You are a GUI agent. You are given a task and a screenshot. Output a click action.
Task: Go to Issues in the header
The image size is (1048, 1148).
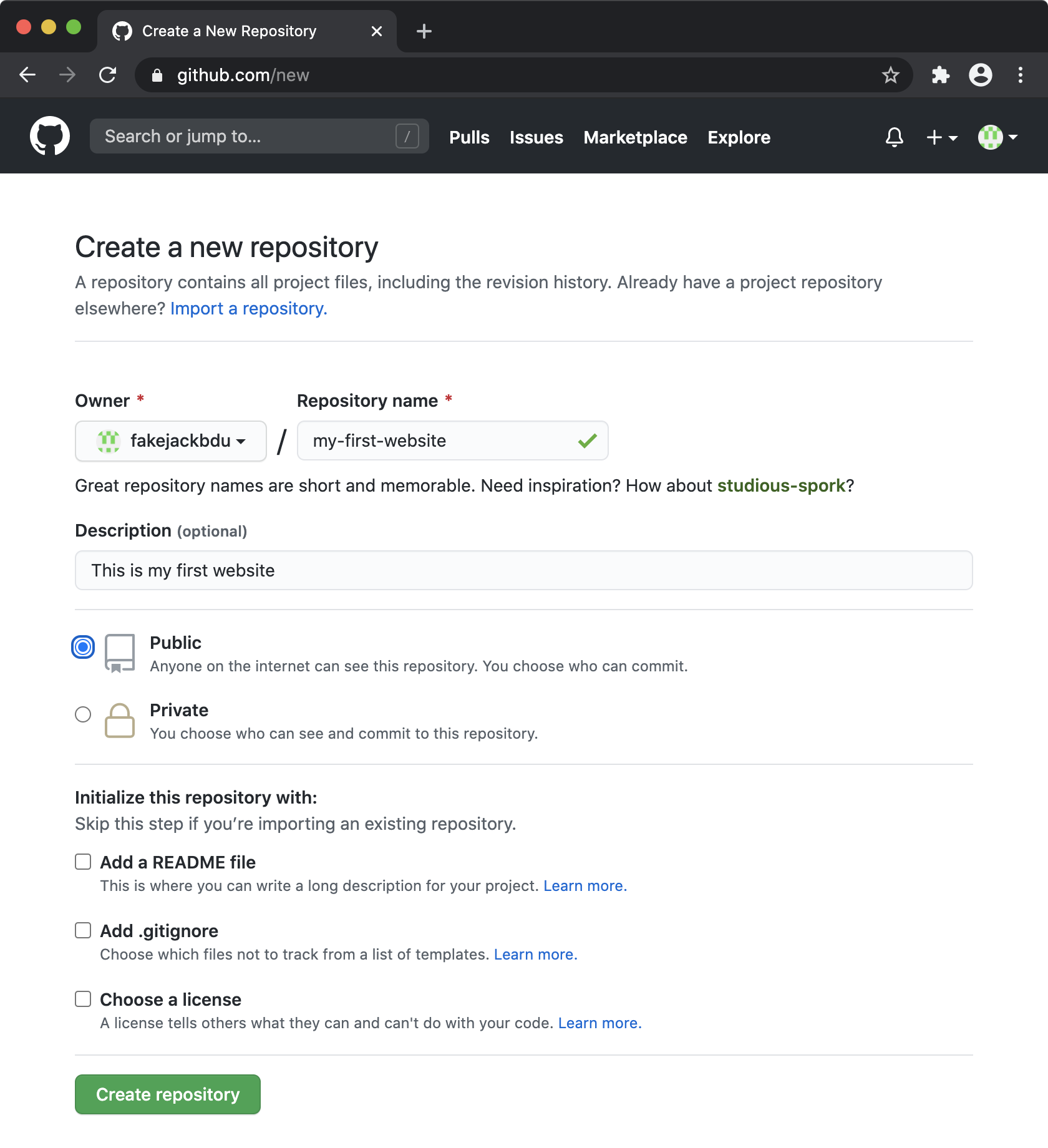(536, 137)
